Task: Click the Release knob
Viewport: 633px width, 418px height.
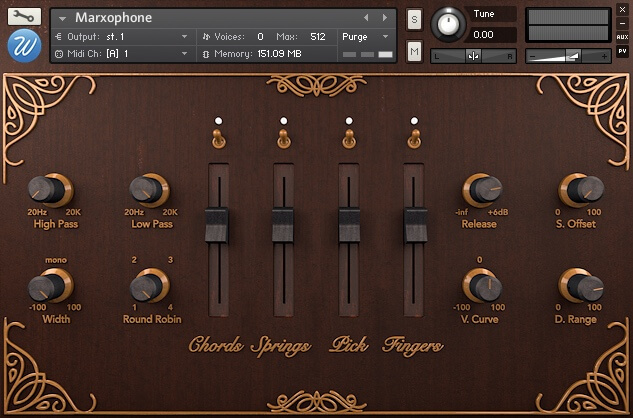Action: pyautogui.click(x=482, y=190)
